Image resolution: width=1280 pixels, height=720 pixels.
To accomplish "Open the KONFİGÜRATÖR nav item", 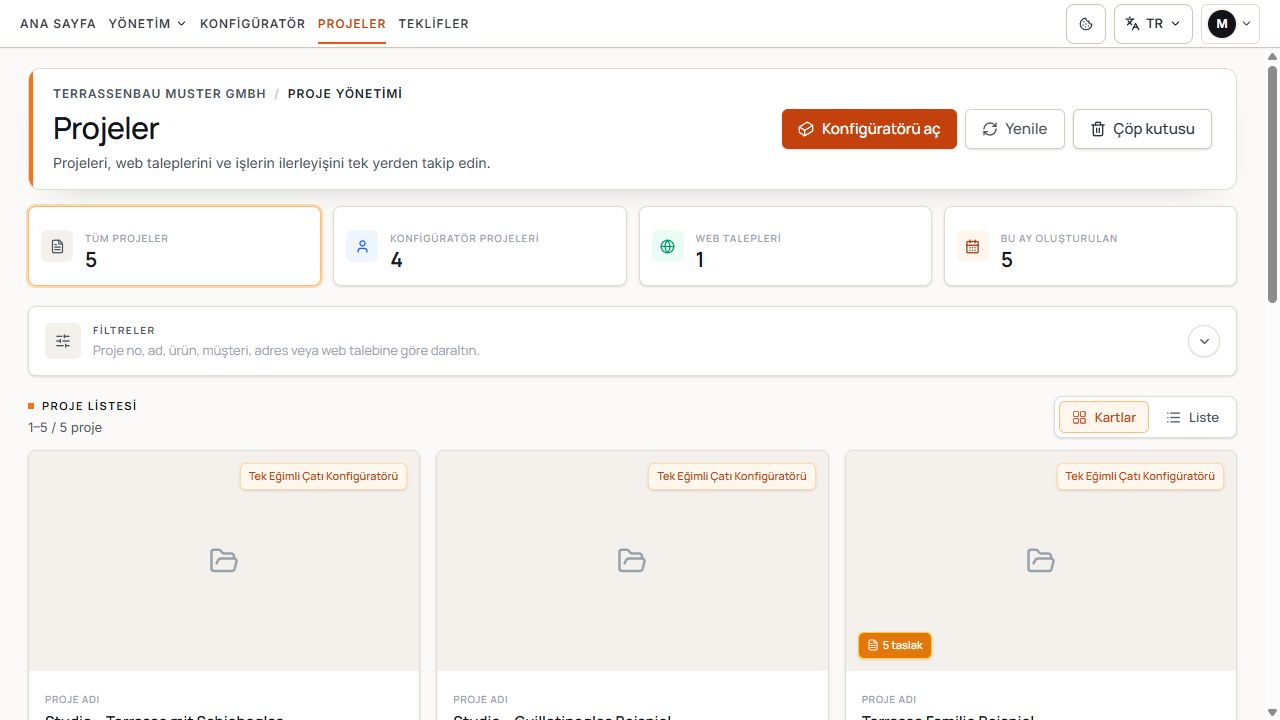I will (253, 24).
